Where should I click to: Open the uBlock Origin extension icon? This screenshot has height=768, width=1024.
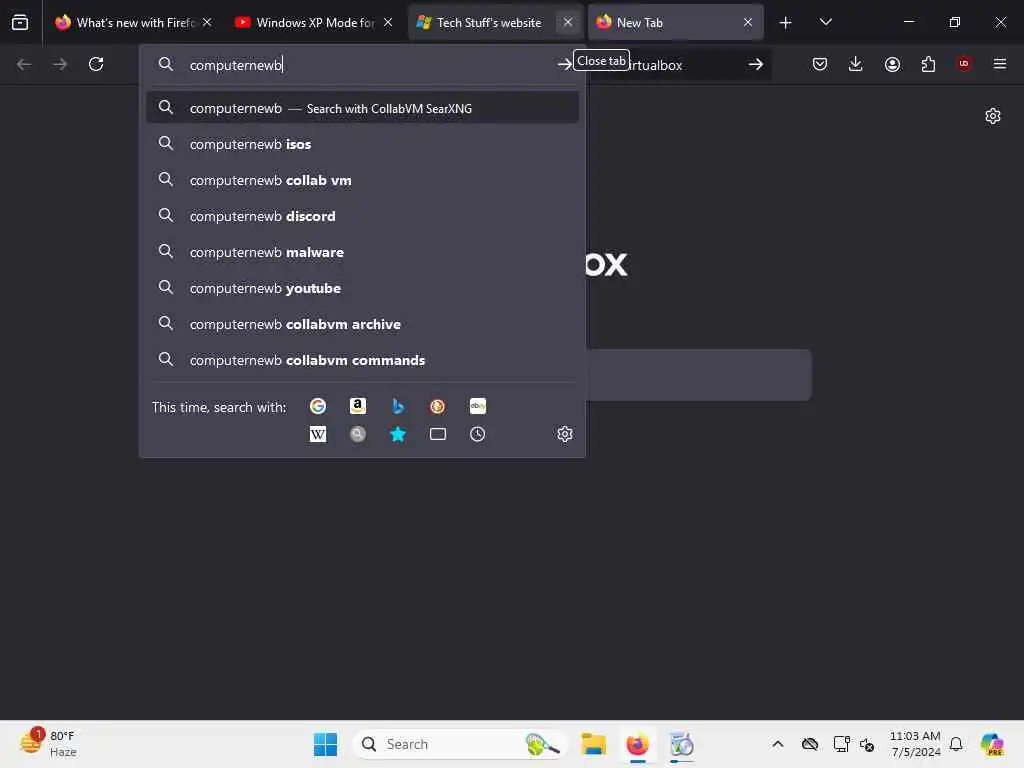coord(964,63)
